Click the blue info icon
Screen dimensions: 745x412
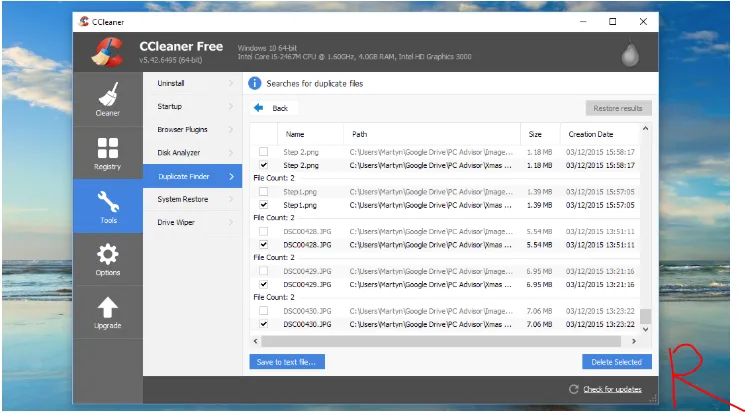point(255,84)
